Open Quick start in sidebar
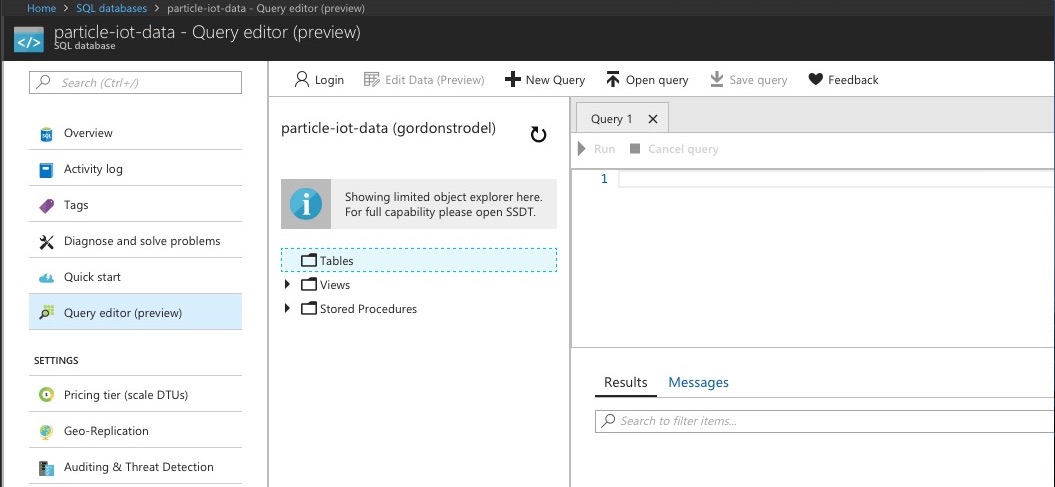The width and height of the screenshot is (1055, 487). pos(135,277)
